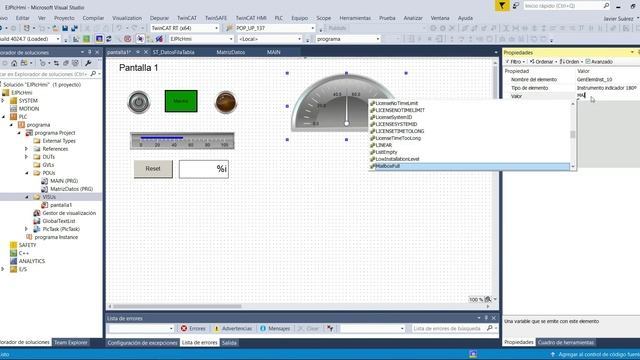The width and height of the screenshot is (640, 360).
Task: Switch to the Salida tab
Action: [229, 343]
